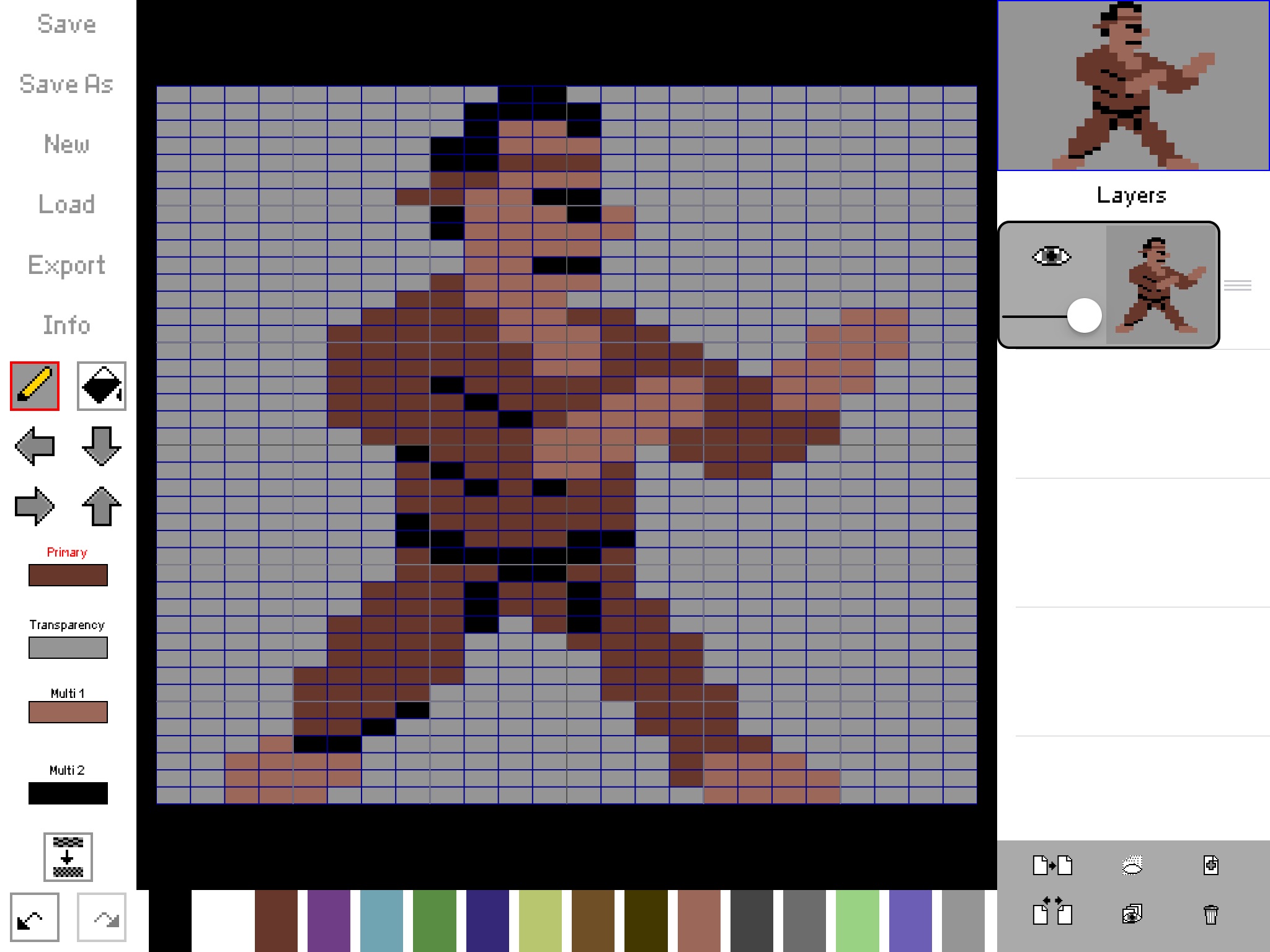The width and height of the screenshot is (1270, 952).
Task: Pick the light green palette color
Action: point(857,920)
